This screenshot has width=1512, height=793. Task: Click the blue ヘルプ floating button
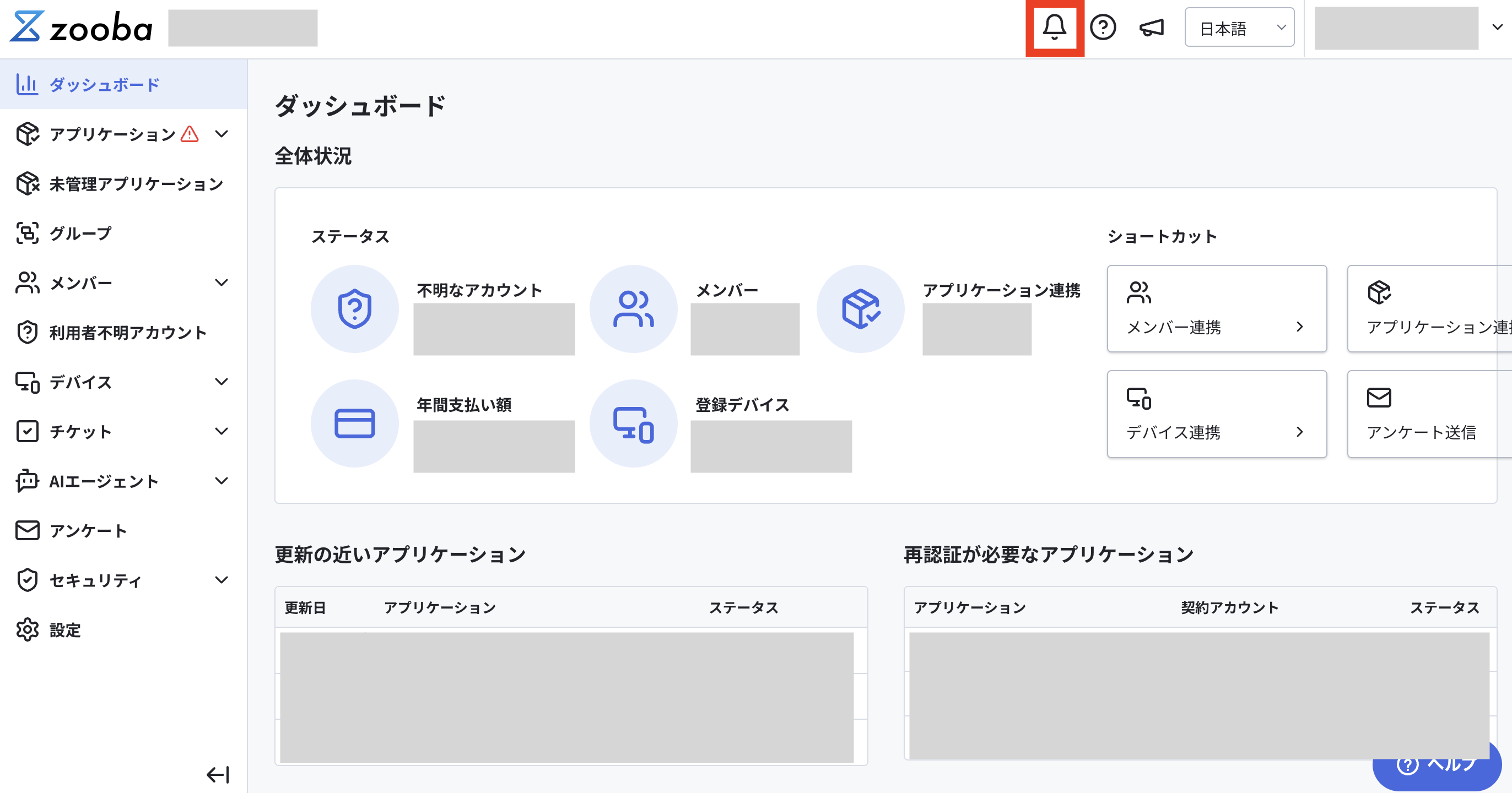tap(1438, 765)
